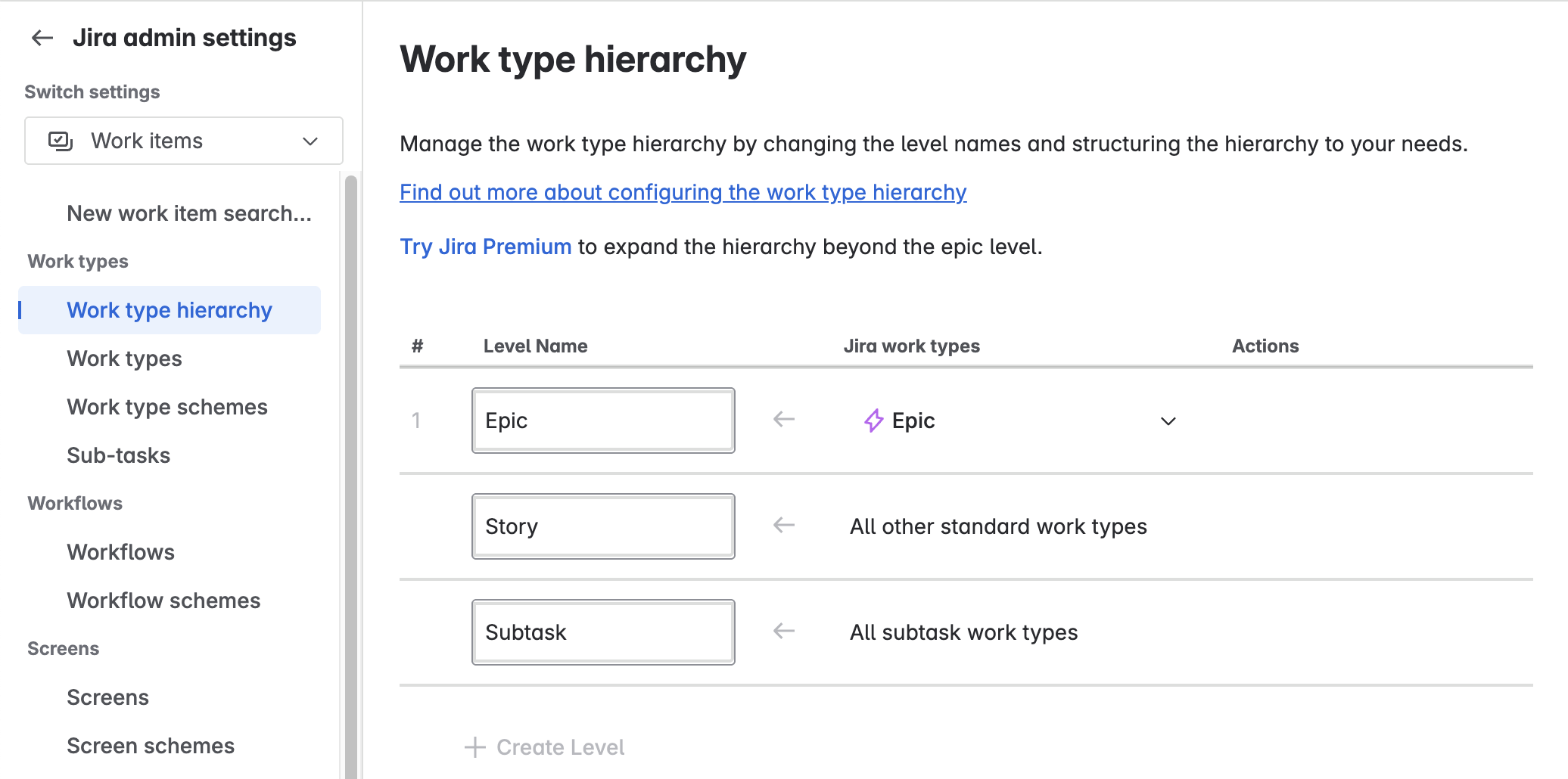Click the arrow icon beside Epic level name
This screenshot has height=779, width=1568.
(784, 419)
